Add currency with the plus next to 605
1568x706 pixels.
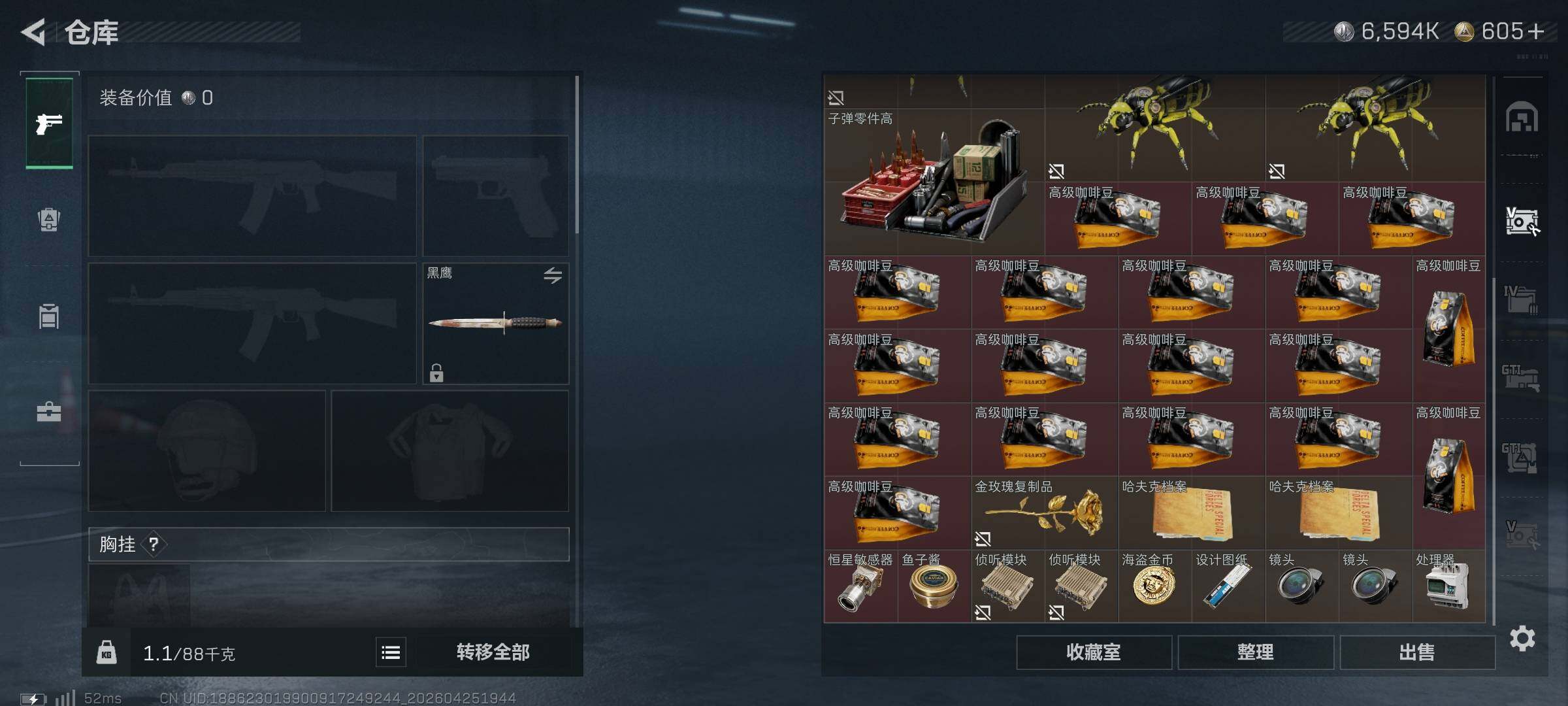pyautogui.click(x=1536, y=31)
